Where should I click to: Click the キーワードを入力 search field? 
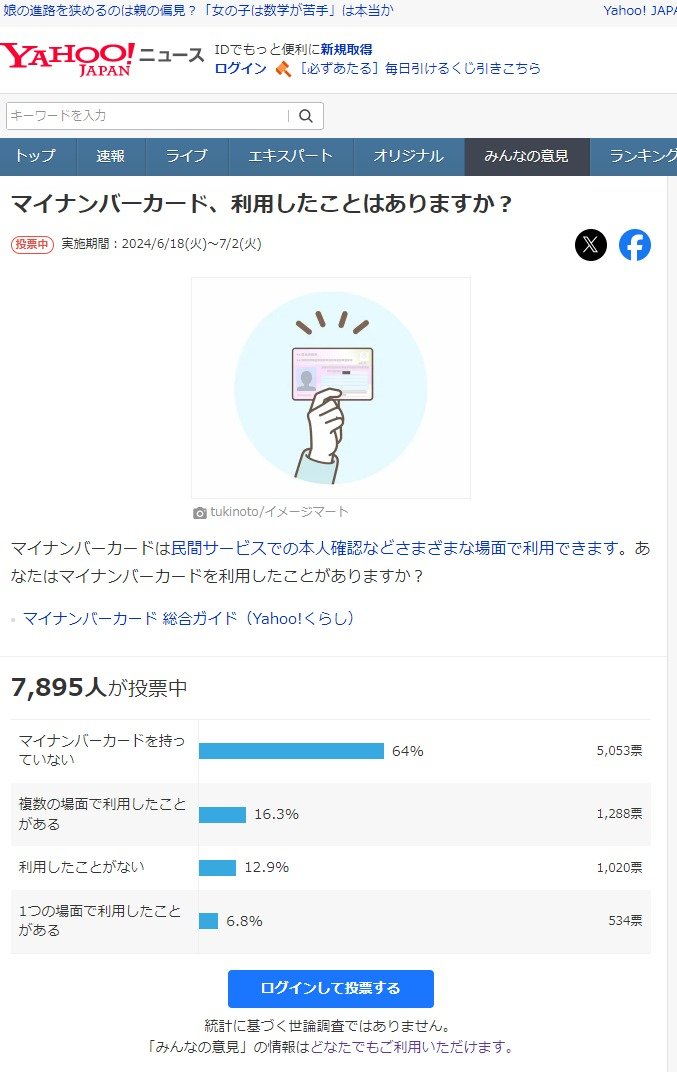tap(147, 116)
